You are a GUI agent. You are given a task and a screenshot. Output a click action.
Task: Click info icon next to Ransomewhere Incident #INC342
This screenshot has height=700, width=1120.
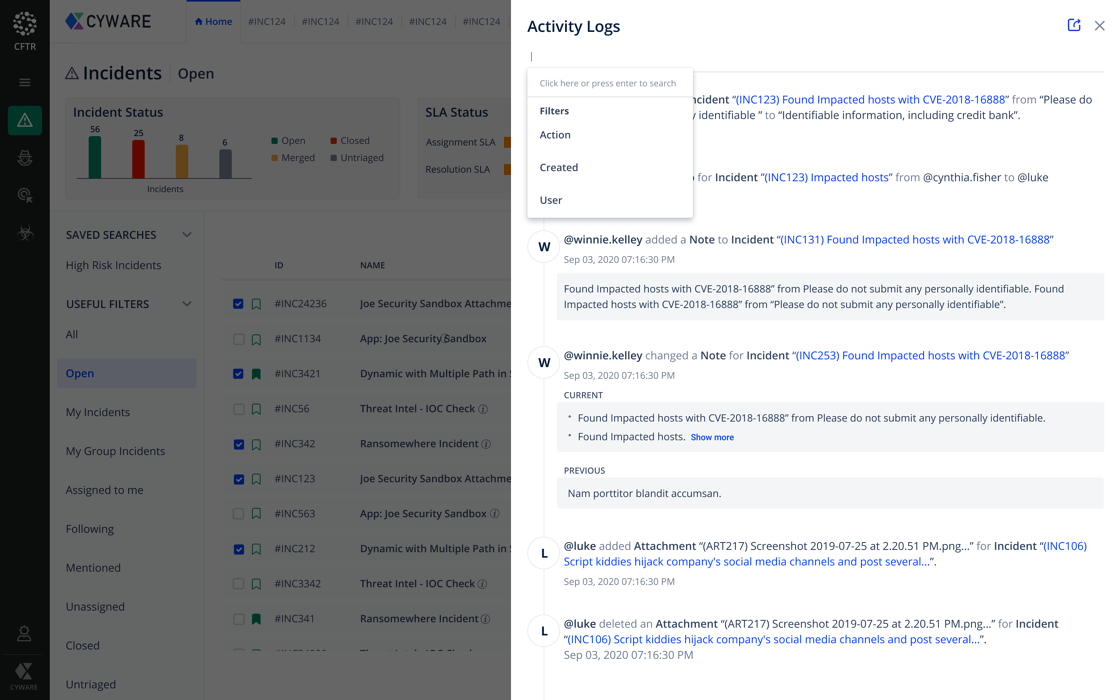coord(486,444)
